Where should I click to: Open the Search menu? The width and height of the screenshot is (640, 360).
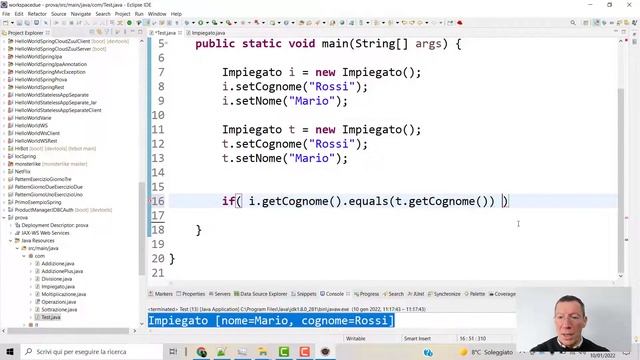(103, 14)
